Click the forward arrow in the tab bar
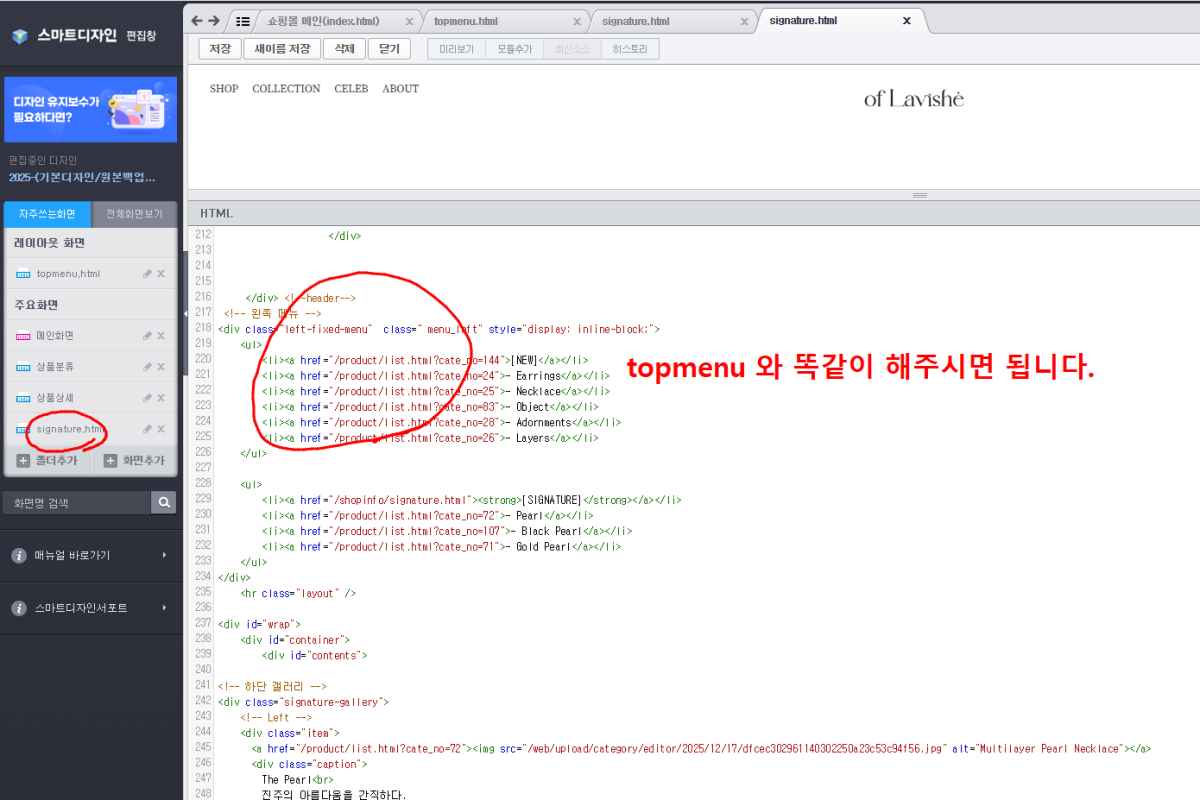The height and width of the screenshot is (800, 1200). click(213, 21)
